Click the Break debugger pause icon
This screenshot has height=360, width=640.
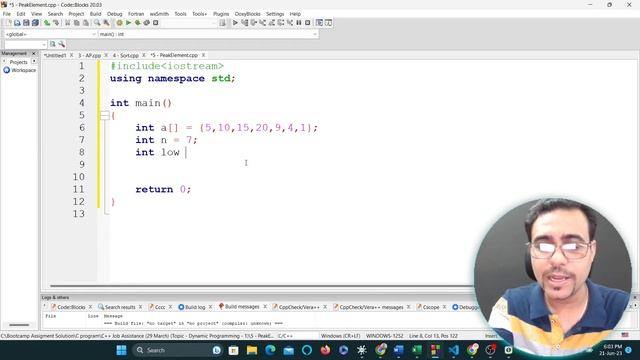coord(299,23)
